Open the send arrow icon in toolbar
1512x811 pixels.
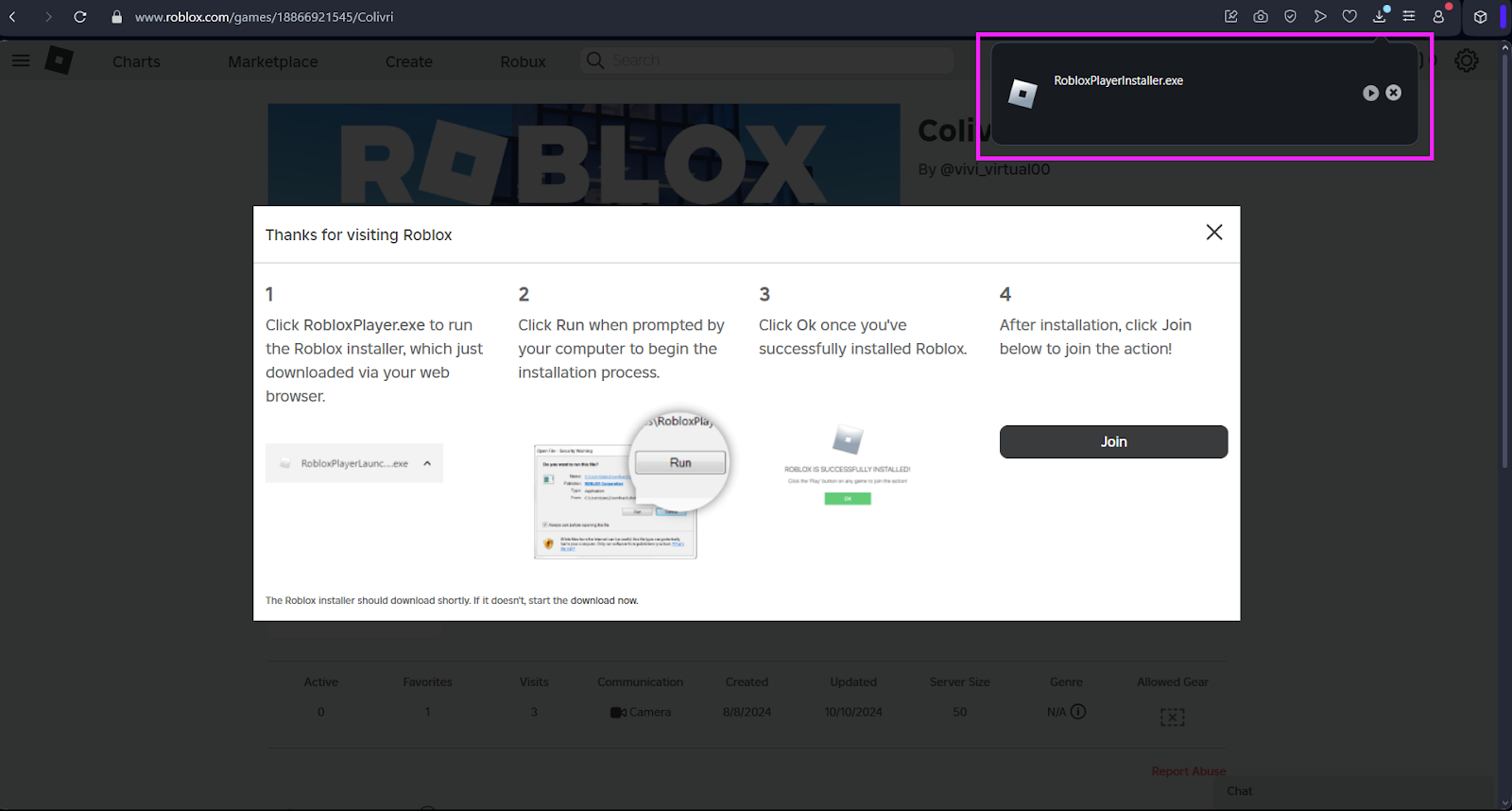pos(1320,16)
